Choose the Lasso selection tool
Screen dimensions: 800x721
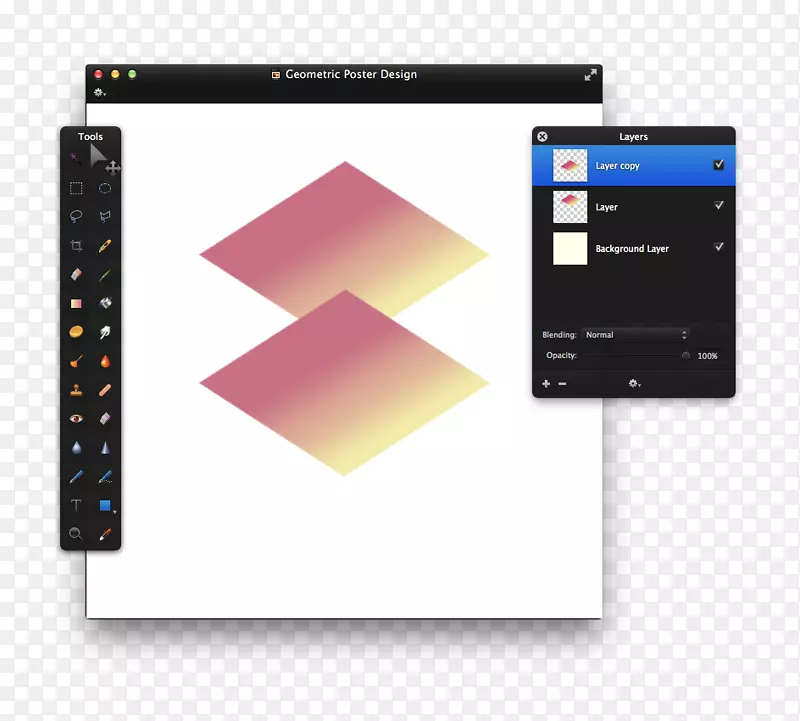point(75,218)
